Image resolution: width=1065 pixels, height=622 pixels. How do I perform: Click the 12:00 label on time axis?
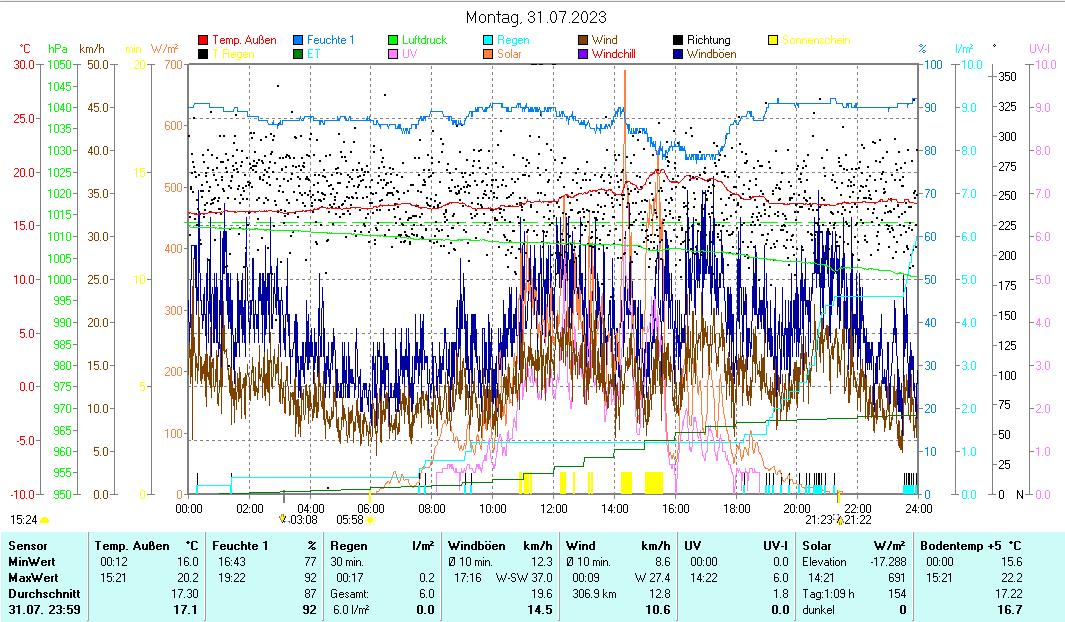point(553,508)
